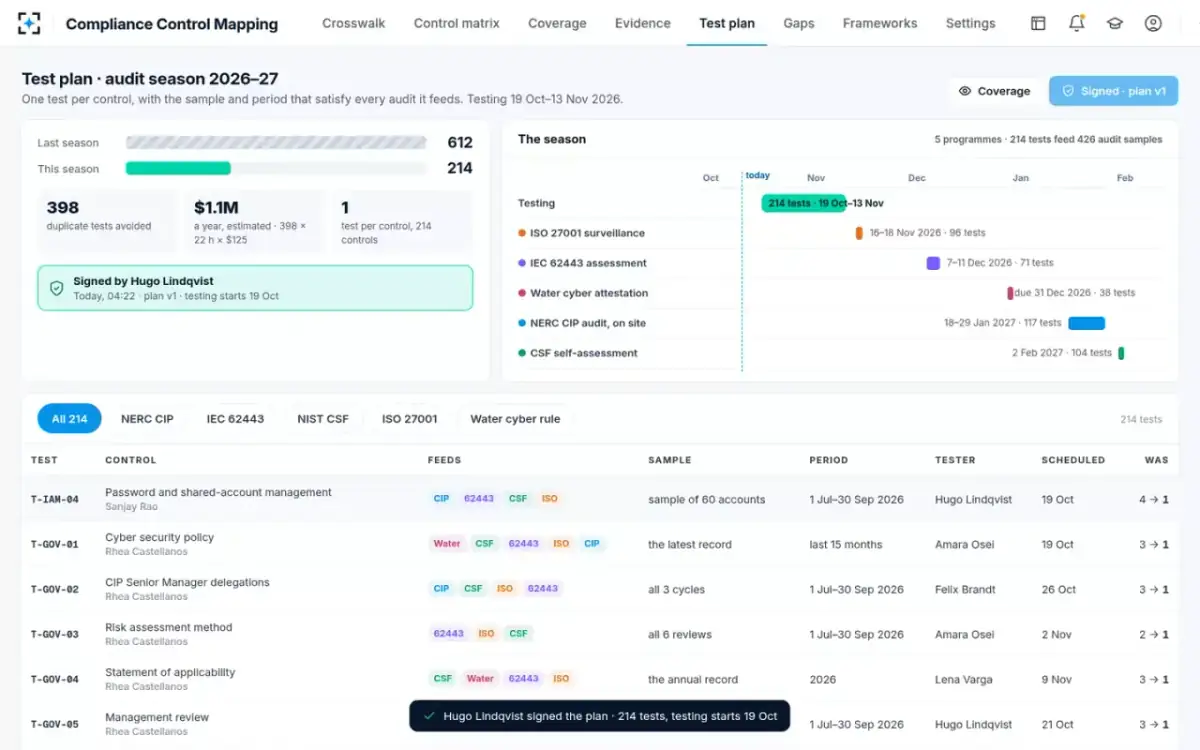The height and width of the screenshot is (750, 1200).
Task: Filter tests by NERC CIP
Action: [x=147, y=419]
